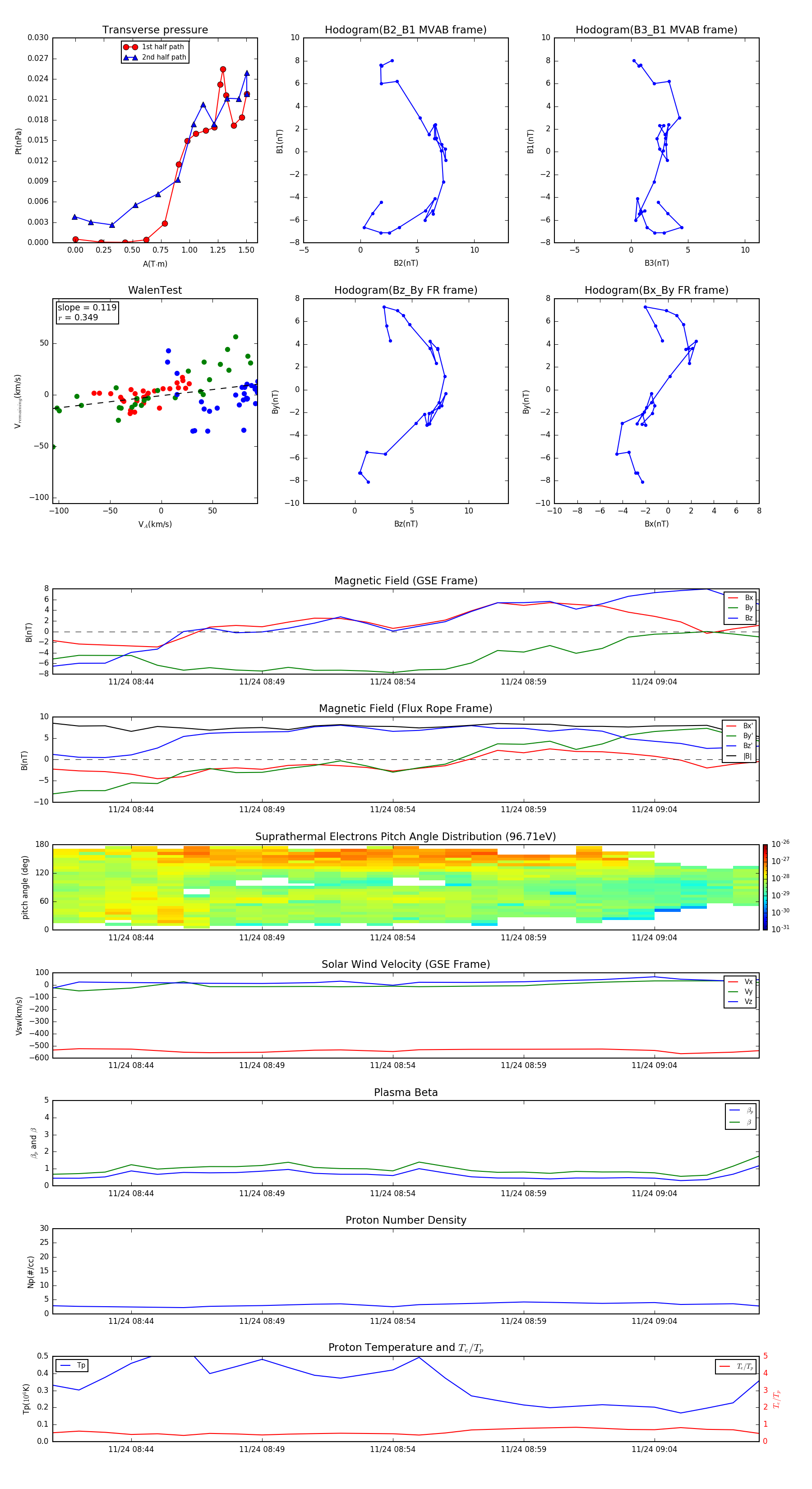This screenshot has height=1489, width=812.
Task: Click the pitch angle colorbar gradient
Action: coord(765,887)
